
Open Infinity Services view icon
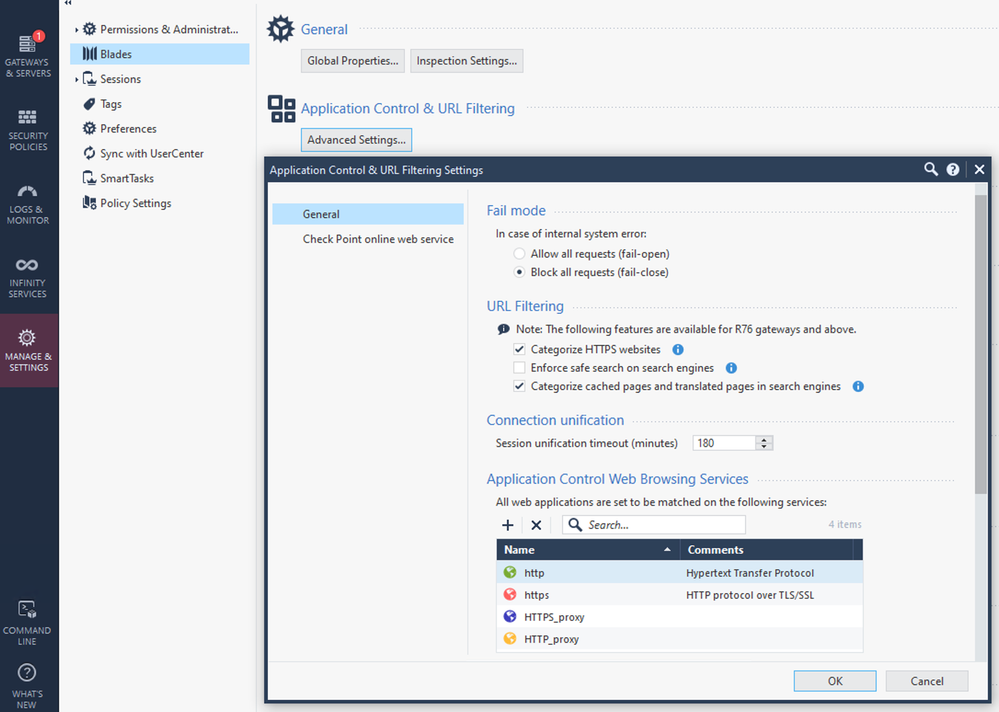point(27,265)
